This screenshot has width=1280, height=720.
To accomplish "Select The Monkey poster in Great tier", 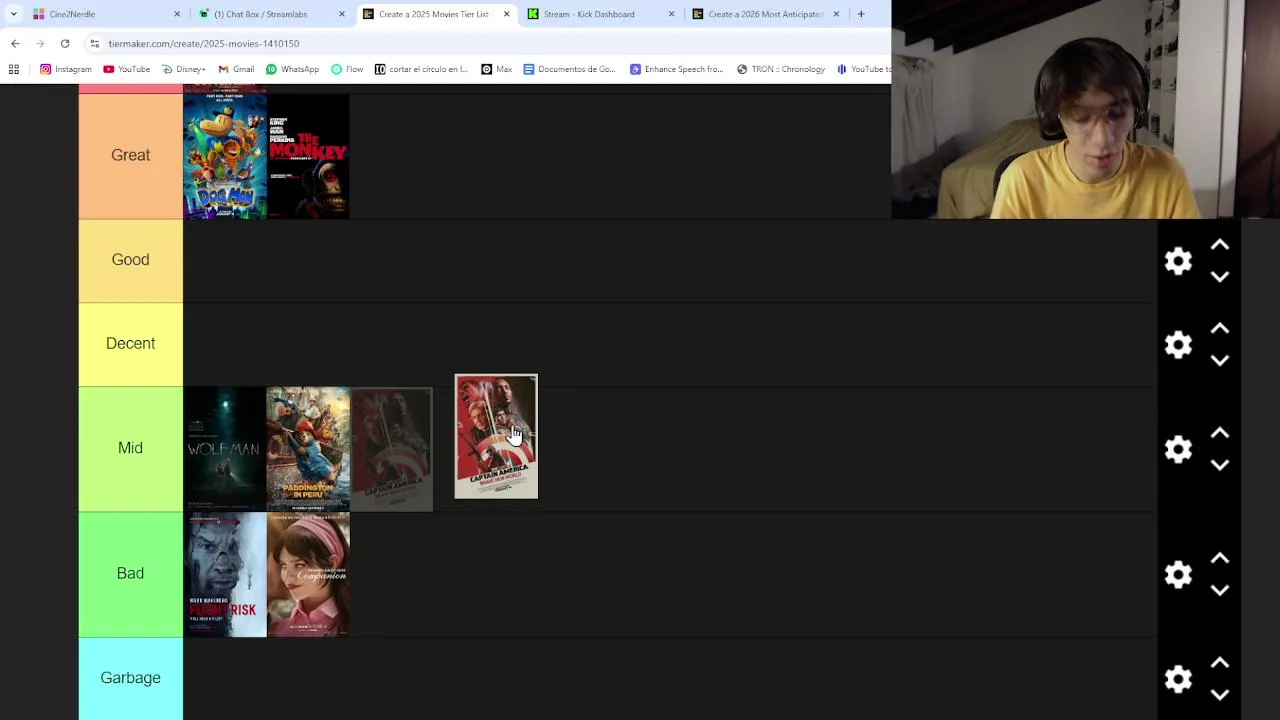I will [x=308, y=156].
